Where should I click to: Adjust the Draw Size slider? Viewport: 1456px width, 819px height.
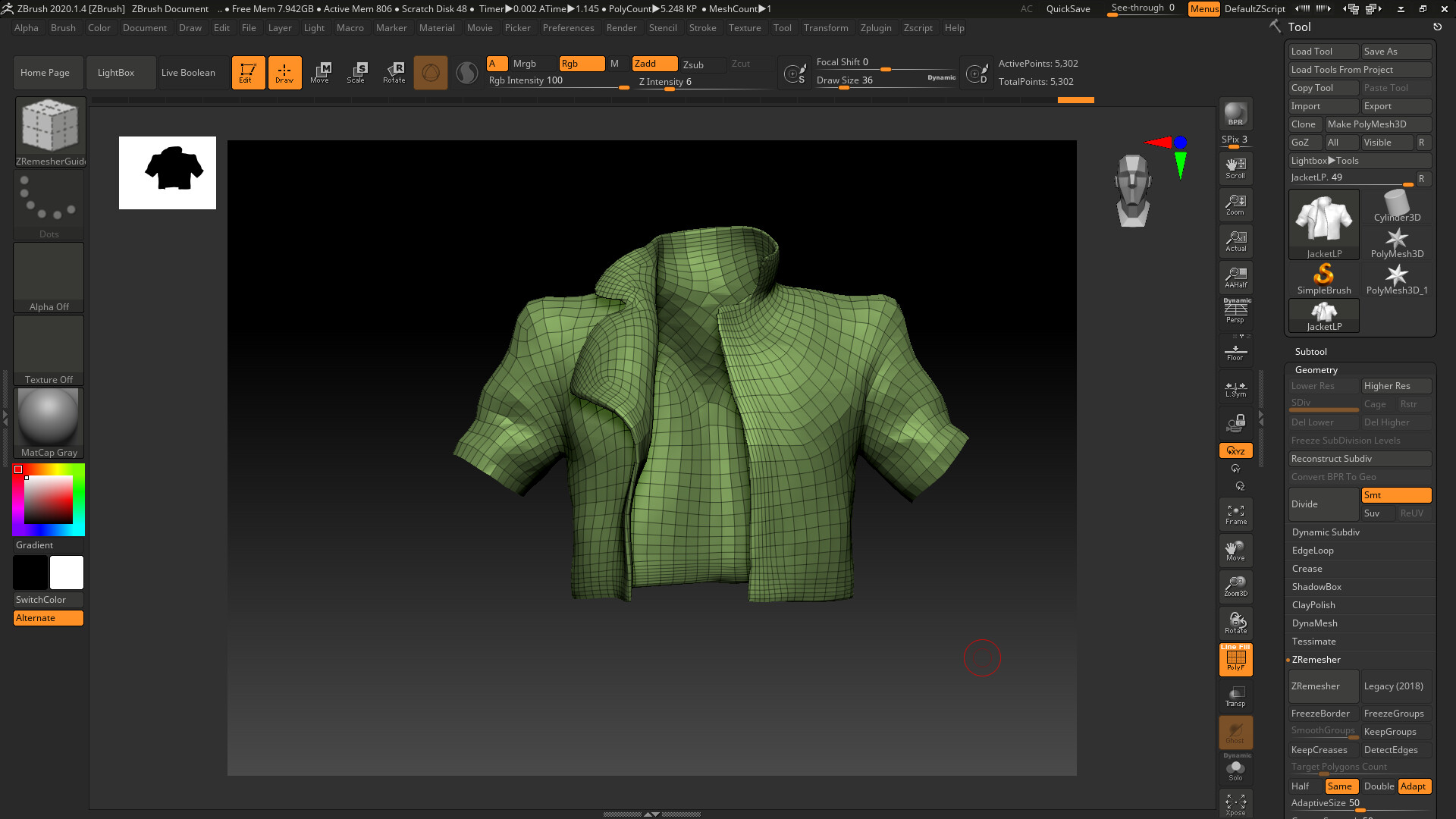(x=886, y=81)
